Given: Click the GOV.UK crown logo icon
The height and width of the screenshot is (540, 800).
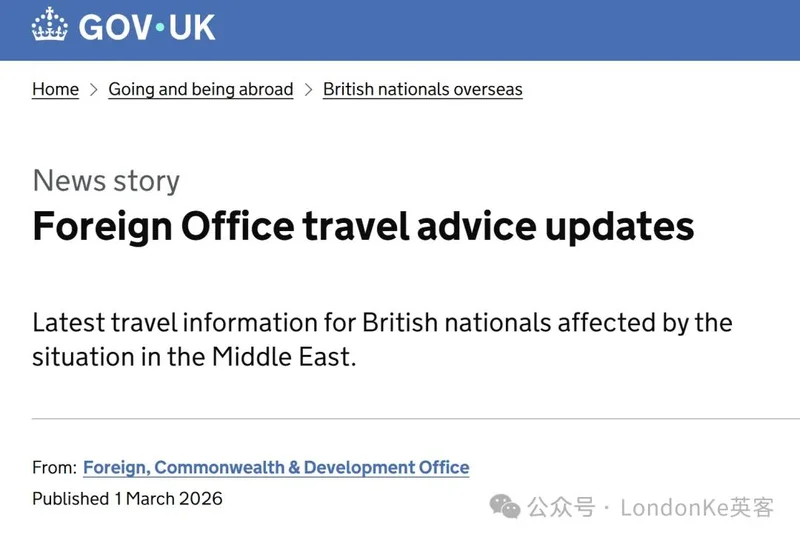Looking at the screenshot, I should [x=49, y=26].
